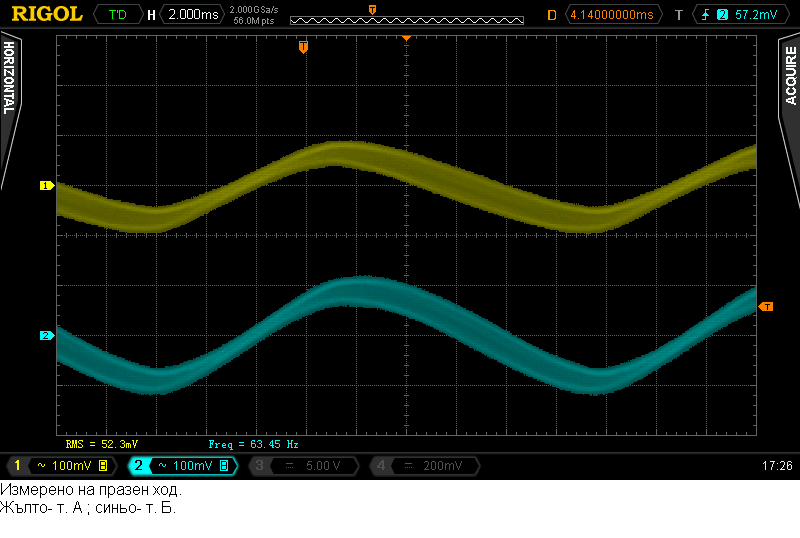
Task: Click channel 2 AC coupling symbol
Action: tap(162, 466)
